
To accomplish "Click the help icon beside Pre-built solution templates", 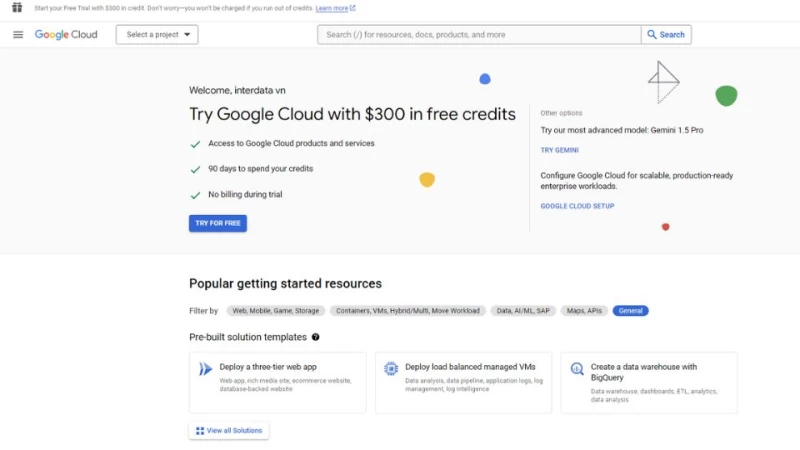I will tap(315, 337).
